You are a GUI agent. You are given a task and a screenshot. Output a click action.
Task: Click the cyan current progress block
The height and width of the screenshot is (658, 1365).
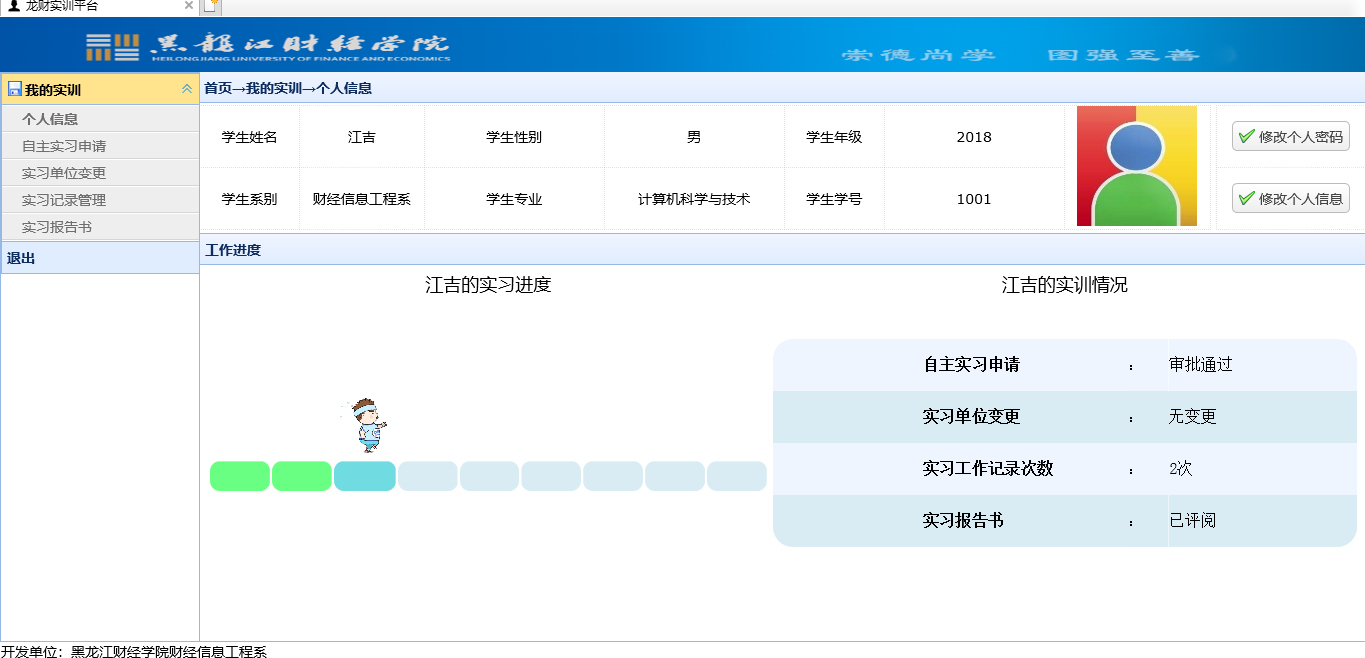click(x=364, y=476)
